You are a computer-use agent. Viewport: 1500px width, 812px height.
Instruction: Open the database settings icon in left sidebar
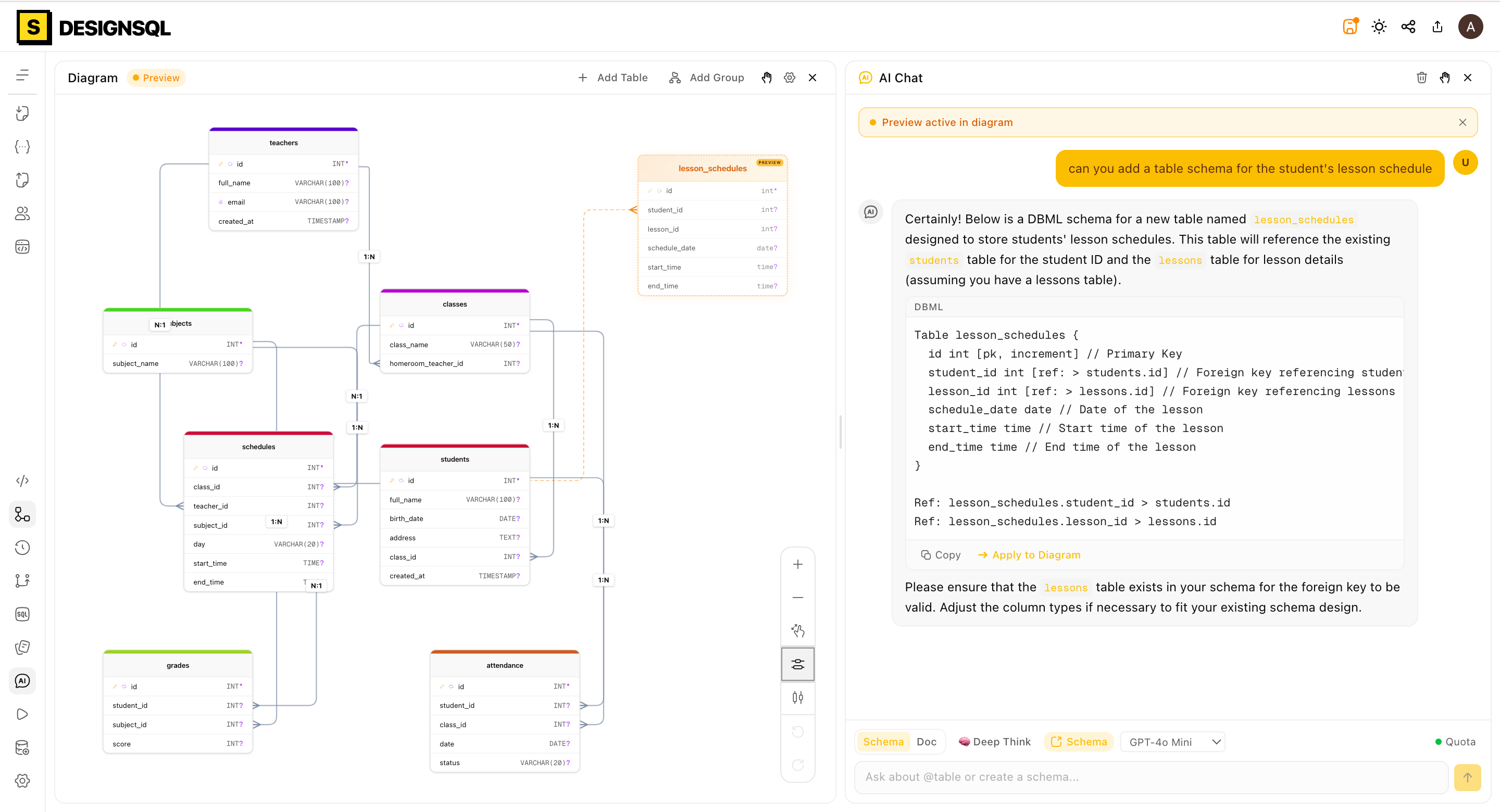pyautogui.click(x=22, y=748)
